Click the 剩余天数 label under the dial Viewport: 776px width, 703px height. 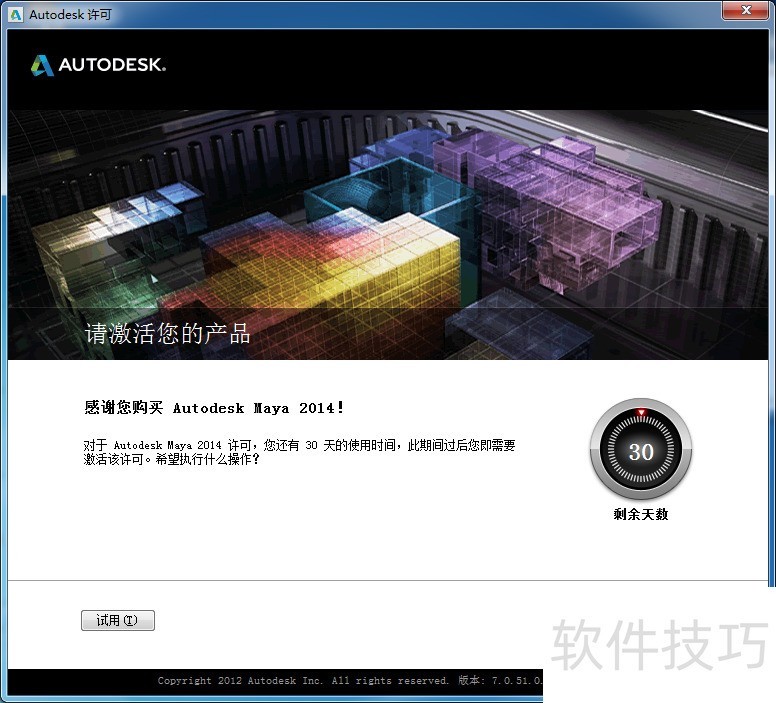point(641,514)
